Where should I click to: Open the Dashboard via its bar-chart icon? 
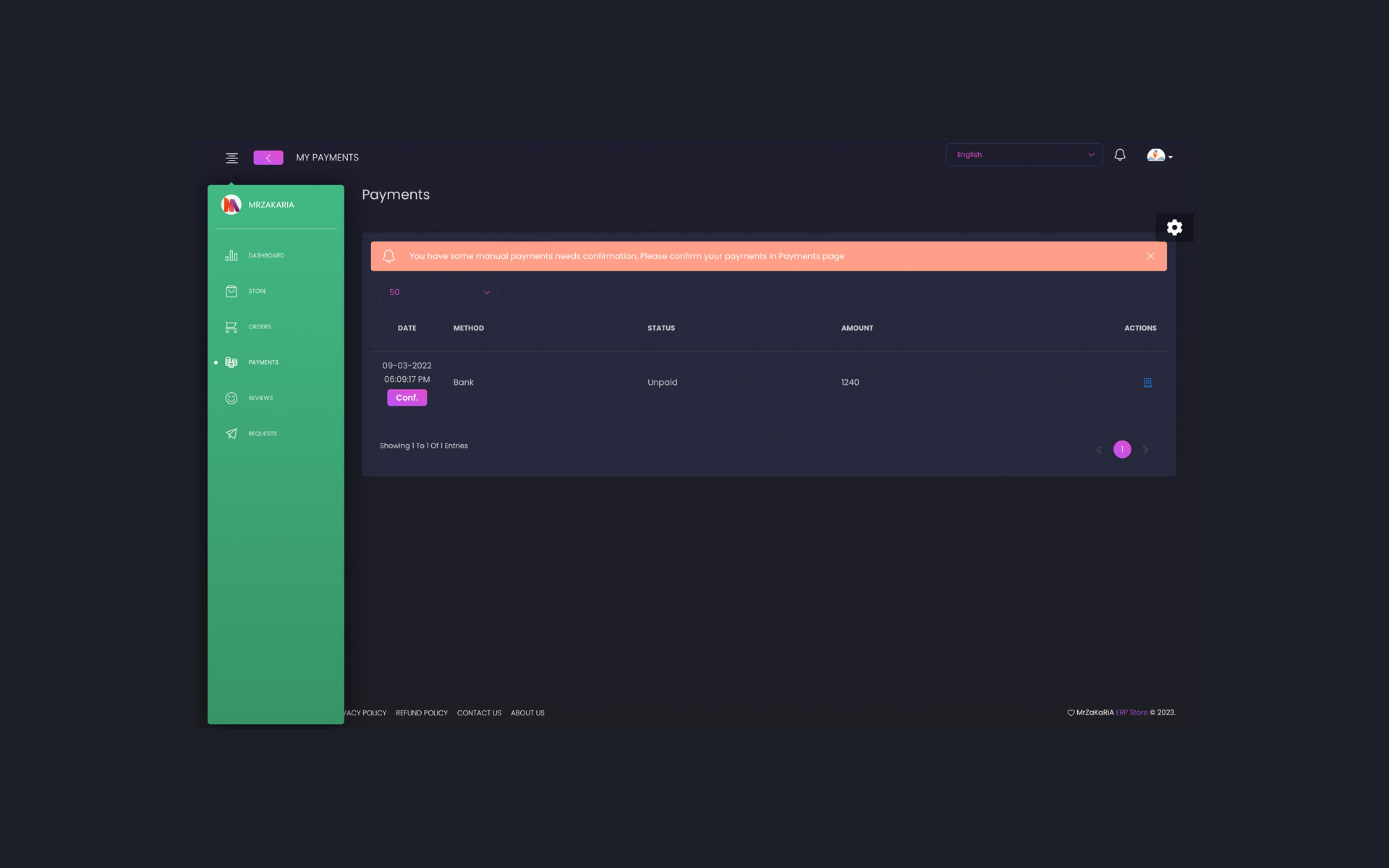tap(231, 255)
